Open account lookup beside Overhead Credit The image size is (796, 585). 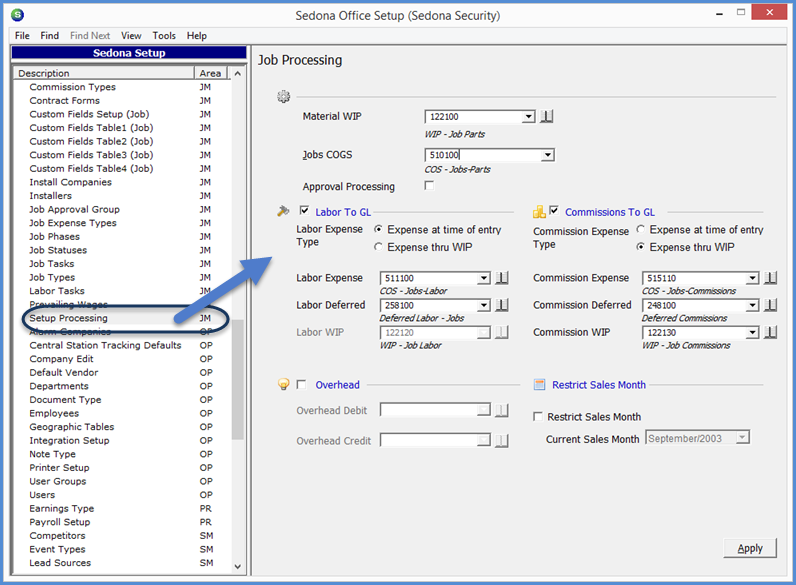point(502,440)
